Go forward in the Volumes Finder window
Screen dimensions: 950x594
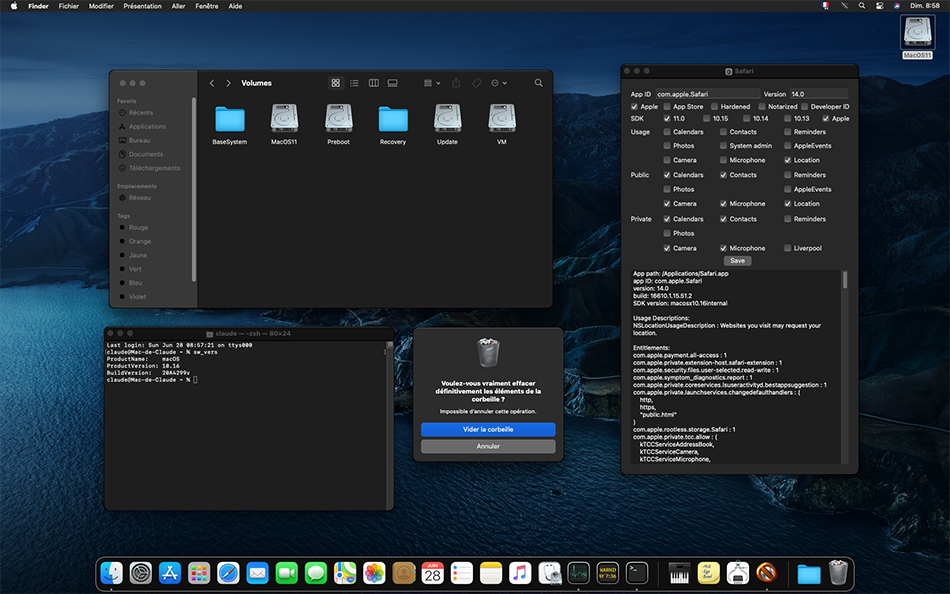(x=228, y=83)
